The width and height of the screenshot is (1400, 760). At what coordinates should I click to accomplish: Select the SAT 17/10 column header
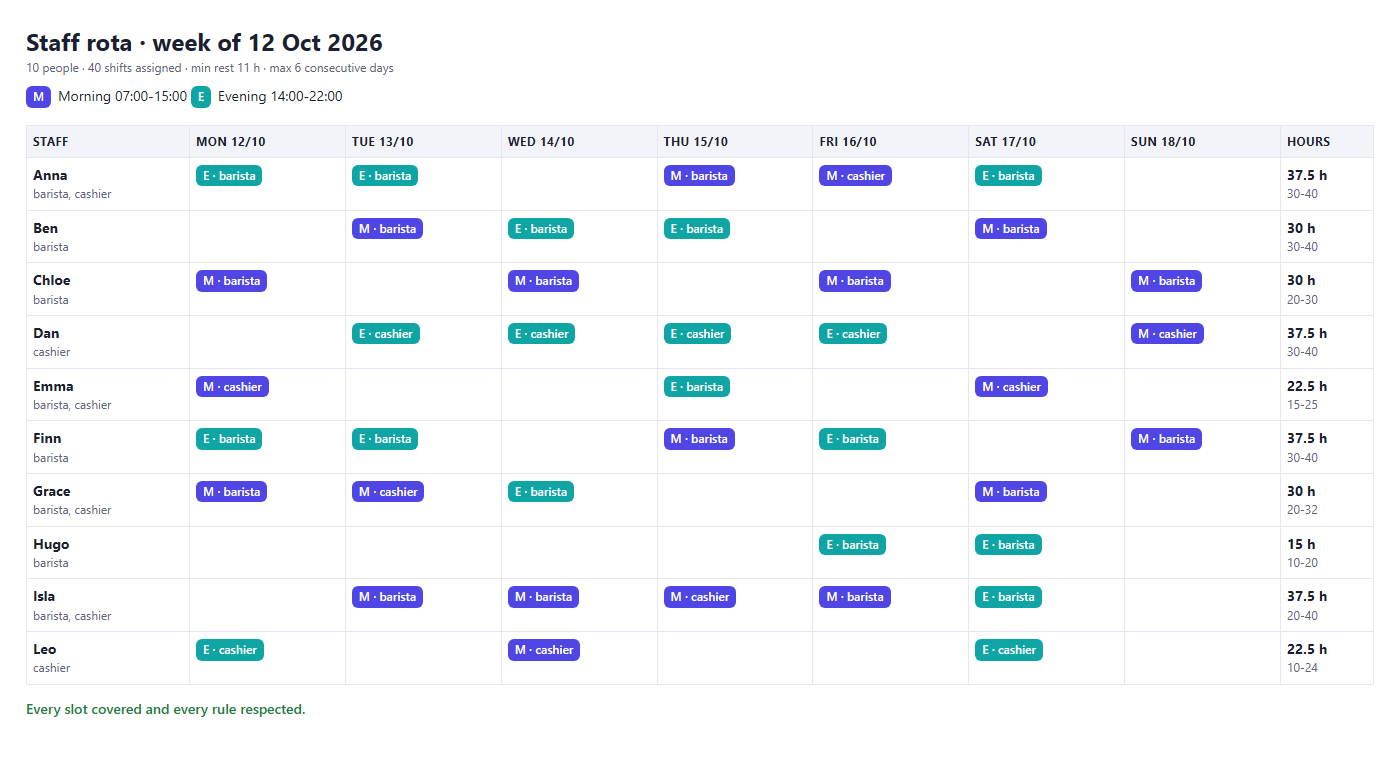coord(1046,142)
